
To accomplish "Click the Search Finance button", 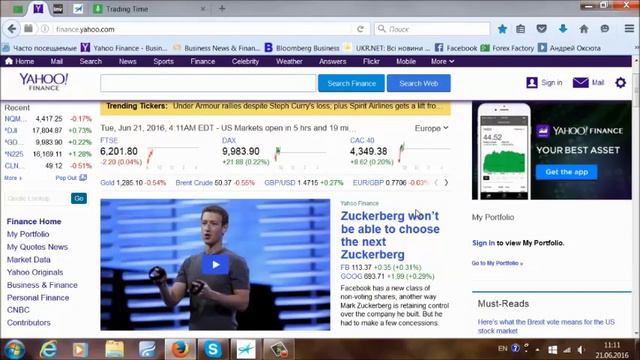I will click(x=351, y=83).
